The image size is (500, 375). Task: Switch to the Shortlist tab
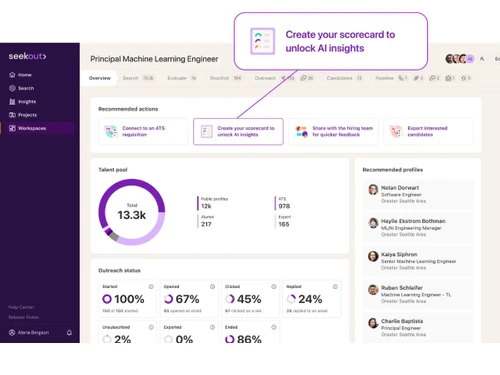(x=225, y=78)
